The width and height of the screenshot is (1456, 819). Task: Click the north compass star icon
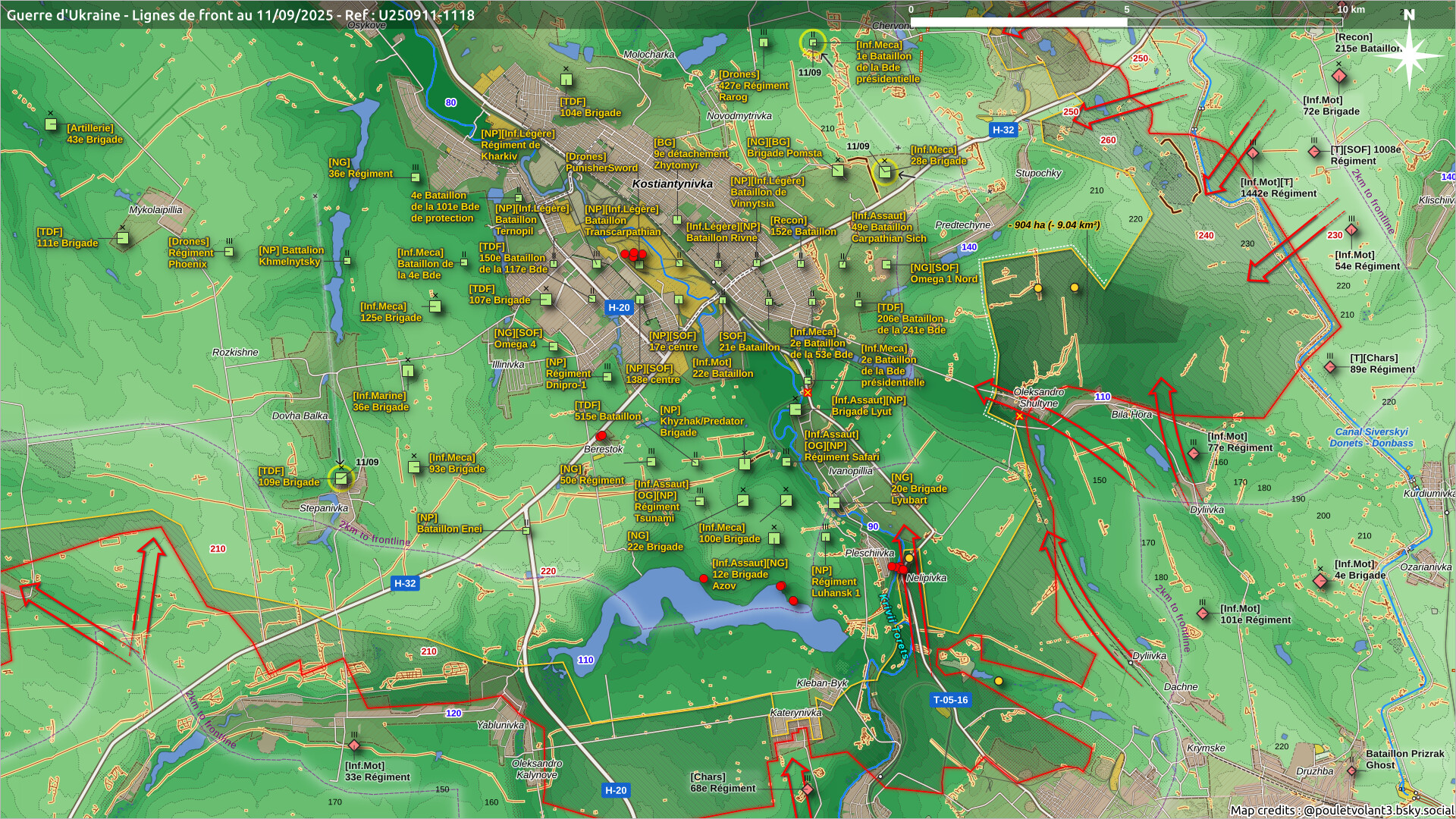click(1409, 55)
